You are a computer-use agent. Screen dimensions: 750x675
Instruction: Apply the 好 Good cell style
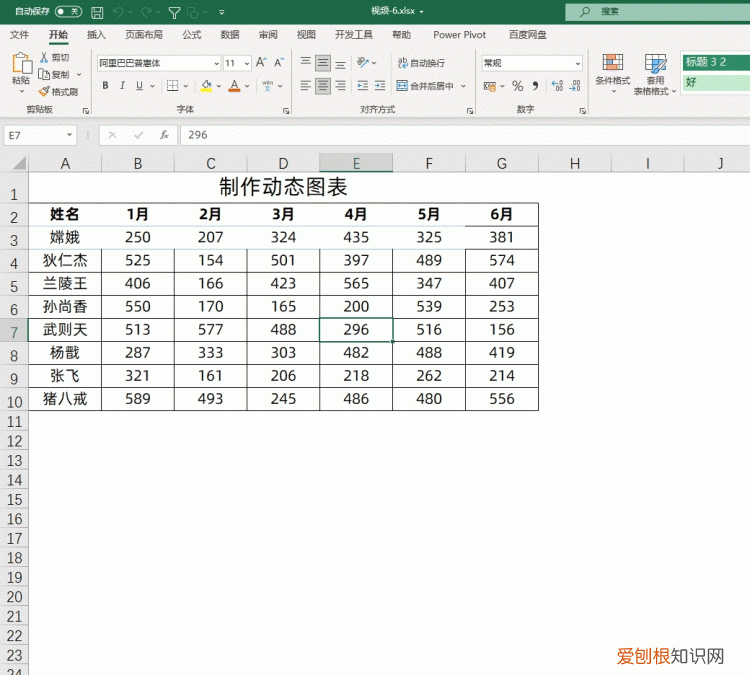point(716,82)
